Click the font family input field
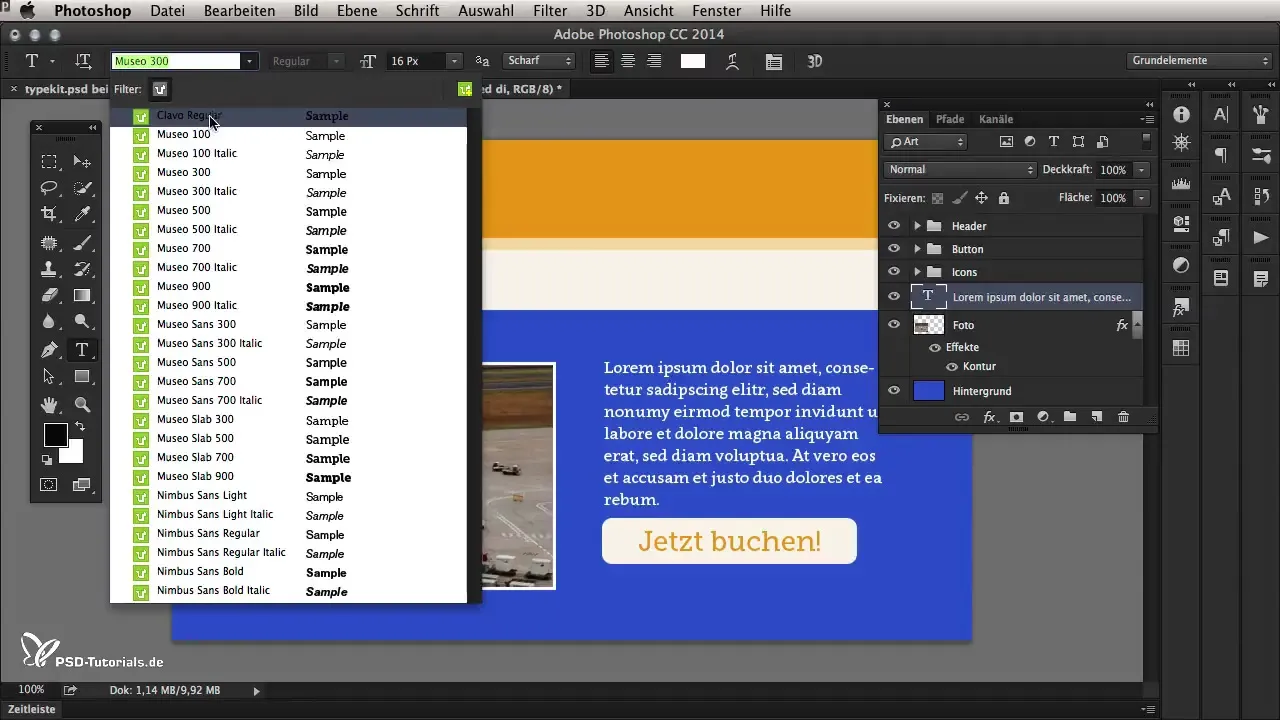1280x720 pixels. coord(177,61)
